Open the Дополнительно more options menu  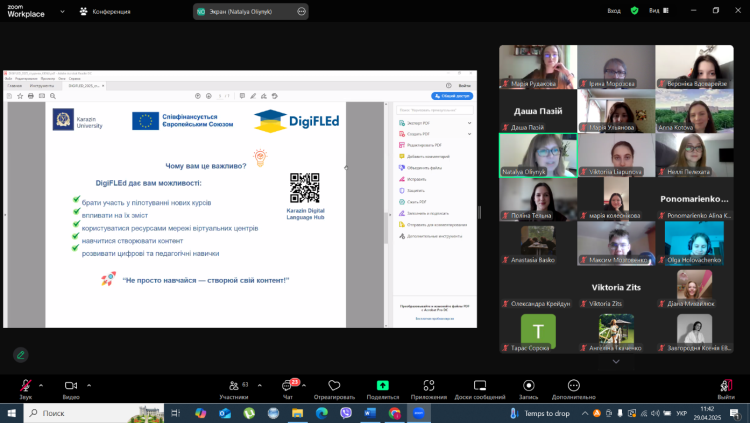pos(574,389)
